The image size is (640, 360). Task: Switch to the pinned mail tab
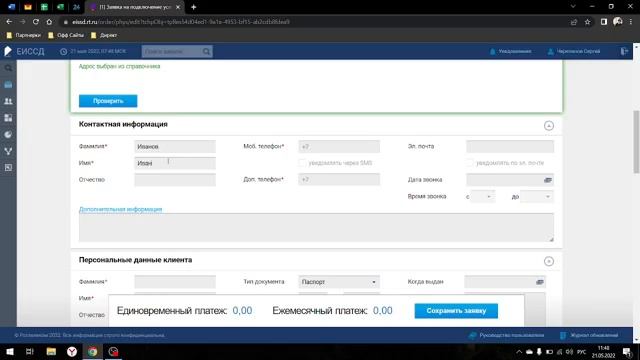tap(28, 7)
